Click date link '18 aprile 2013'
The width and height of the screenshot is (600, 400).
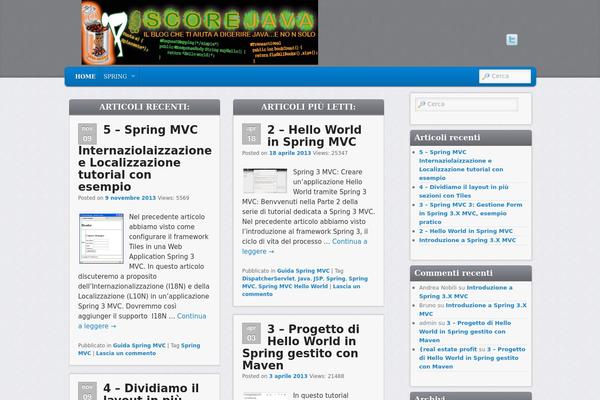click(290, 153)
